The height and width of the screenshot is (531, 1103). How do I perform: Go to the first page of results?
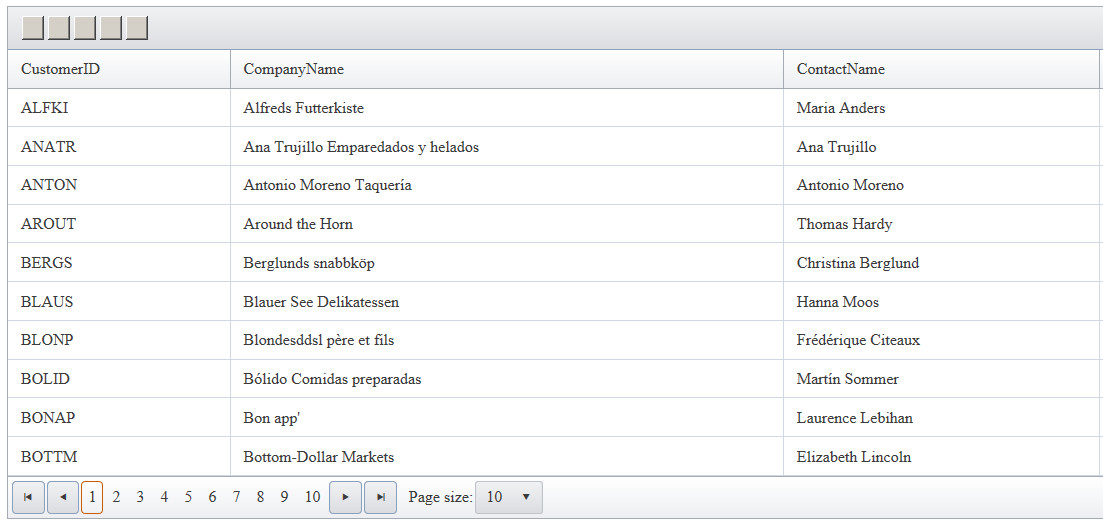pyautogui.click(x=28, y=497)
